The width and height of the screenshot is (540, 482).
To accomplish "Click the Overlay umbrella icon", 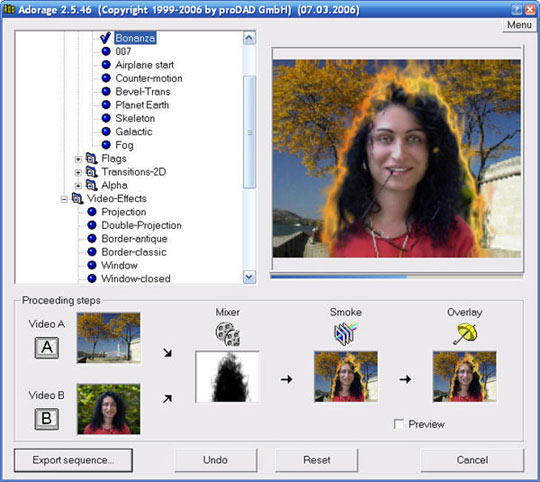I will tap(465, 334).
